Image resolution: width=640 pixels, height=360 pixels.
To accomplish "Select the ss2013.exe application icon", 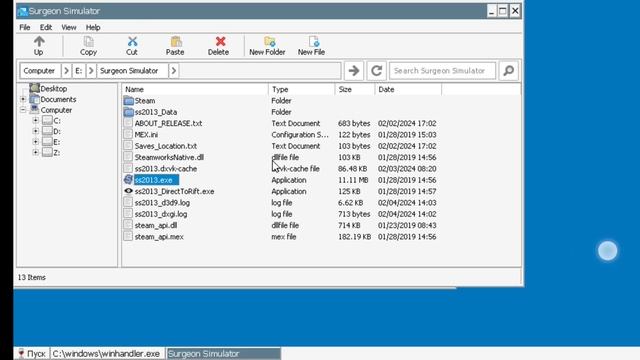I will point(129,180).
